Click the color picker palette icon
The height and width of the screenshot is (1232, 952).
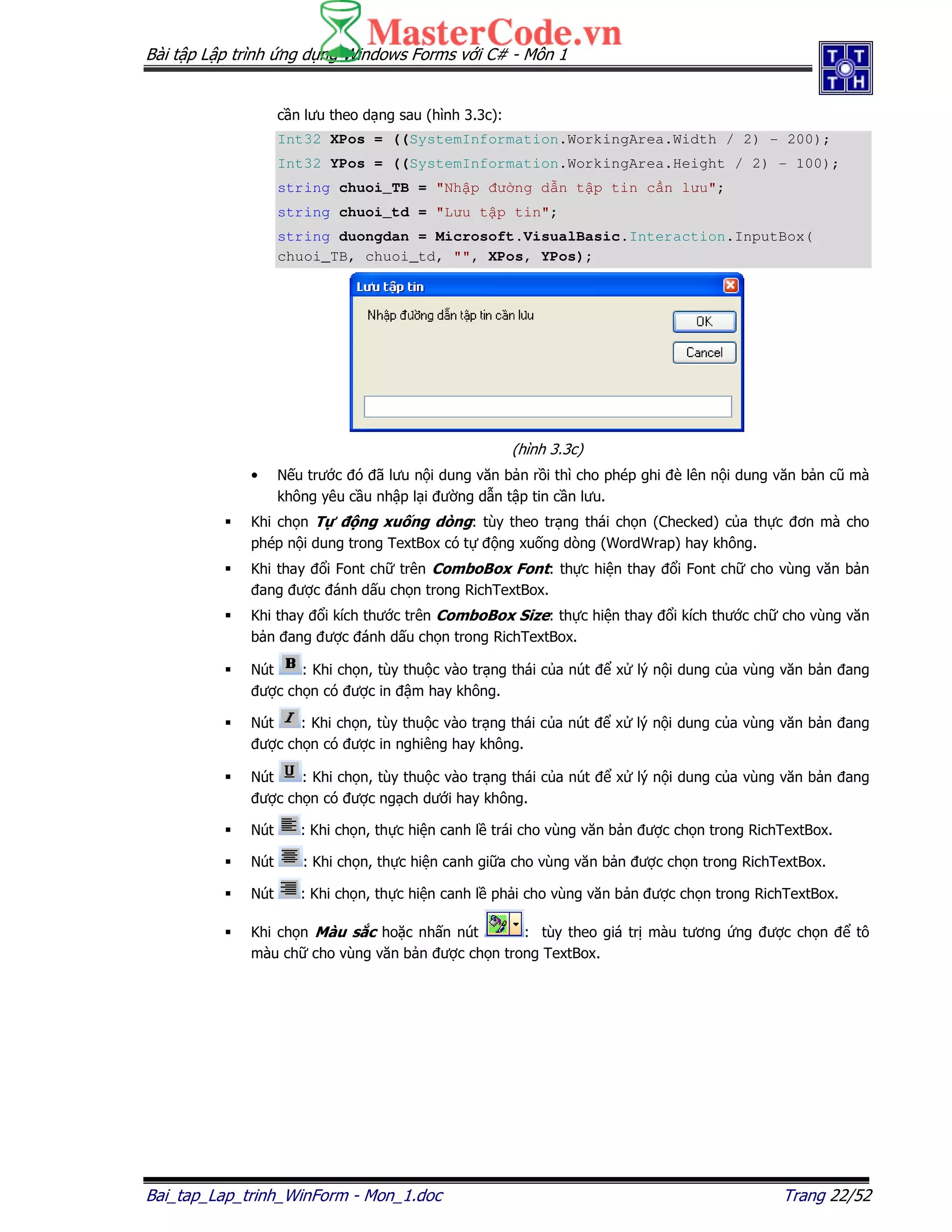coord(497,924)
